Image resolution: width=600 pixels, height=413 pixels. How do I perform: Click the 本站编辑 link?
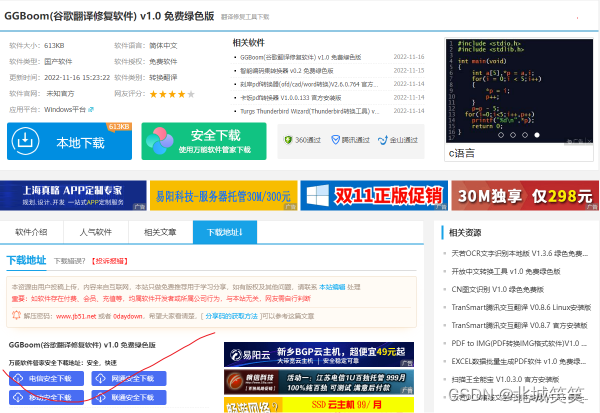(x=332, y=287)
